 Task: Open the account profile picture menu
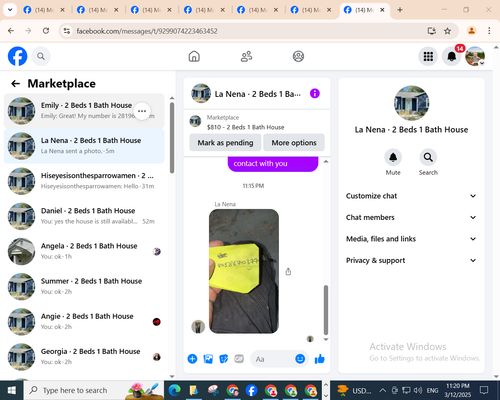click(475, 56)
